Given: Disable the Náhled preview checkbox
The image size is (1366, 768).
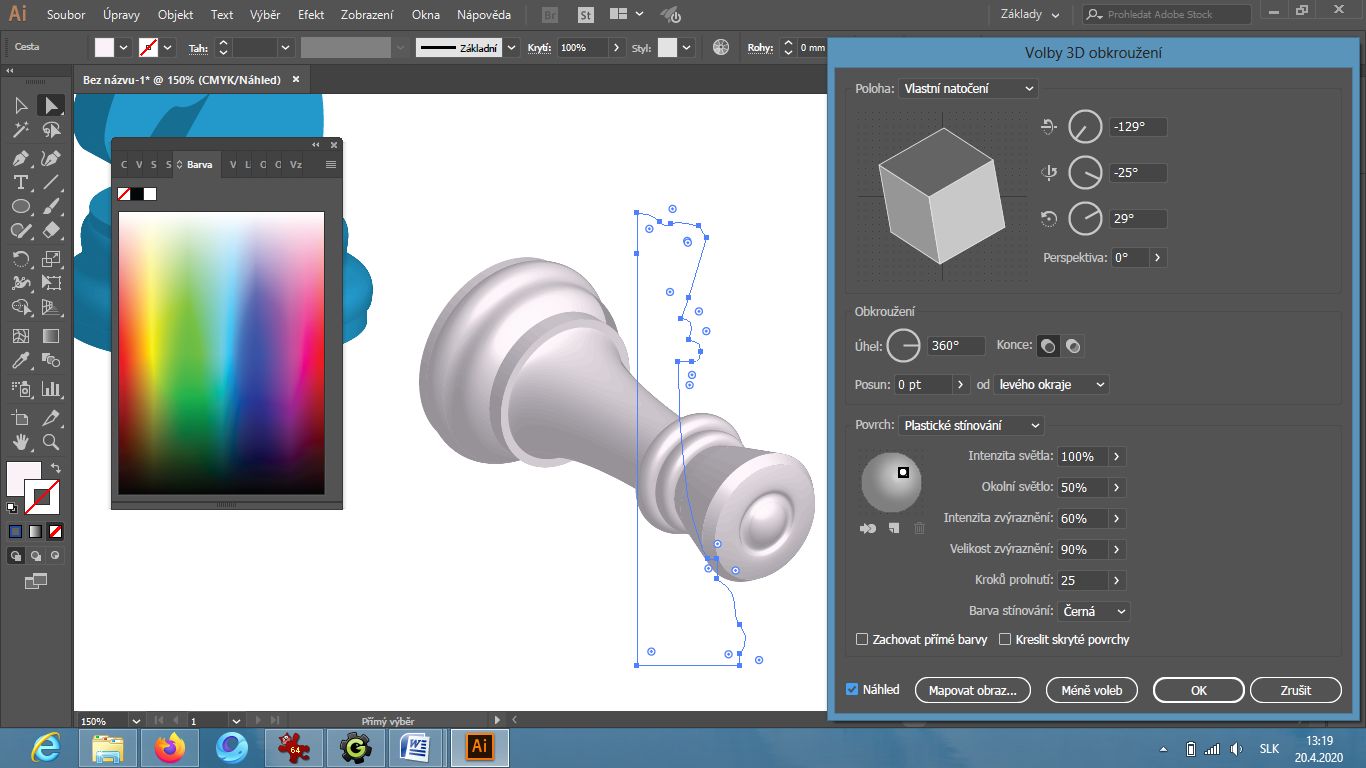Looking at the screenshot, I should [853, 689].
